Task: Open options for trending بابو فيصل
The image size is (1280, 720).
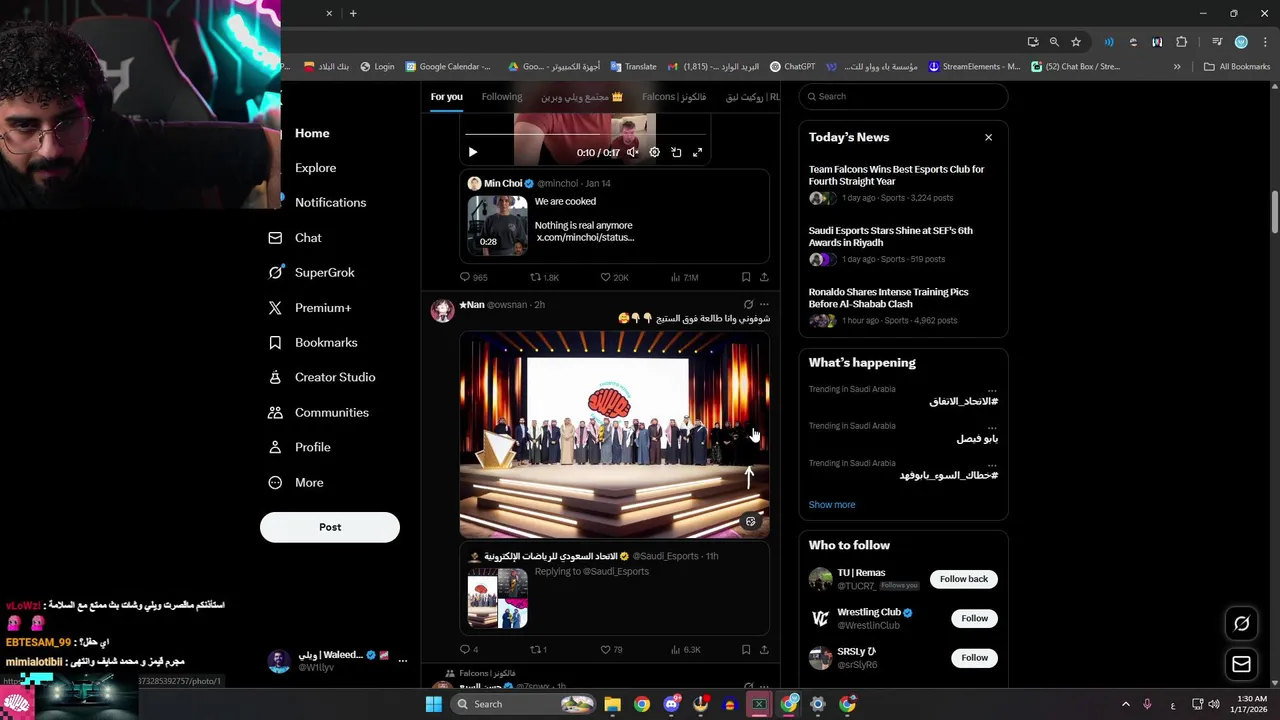Action: pos(992,427)
